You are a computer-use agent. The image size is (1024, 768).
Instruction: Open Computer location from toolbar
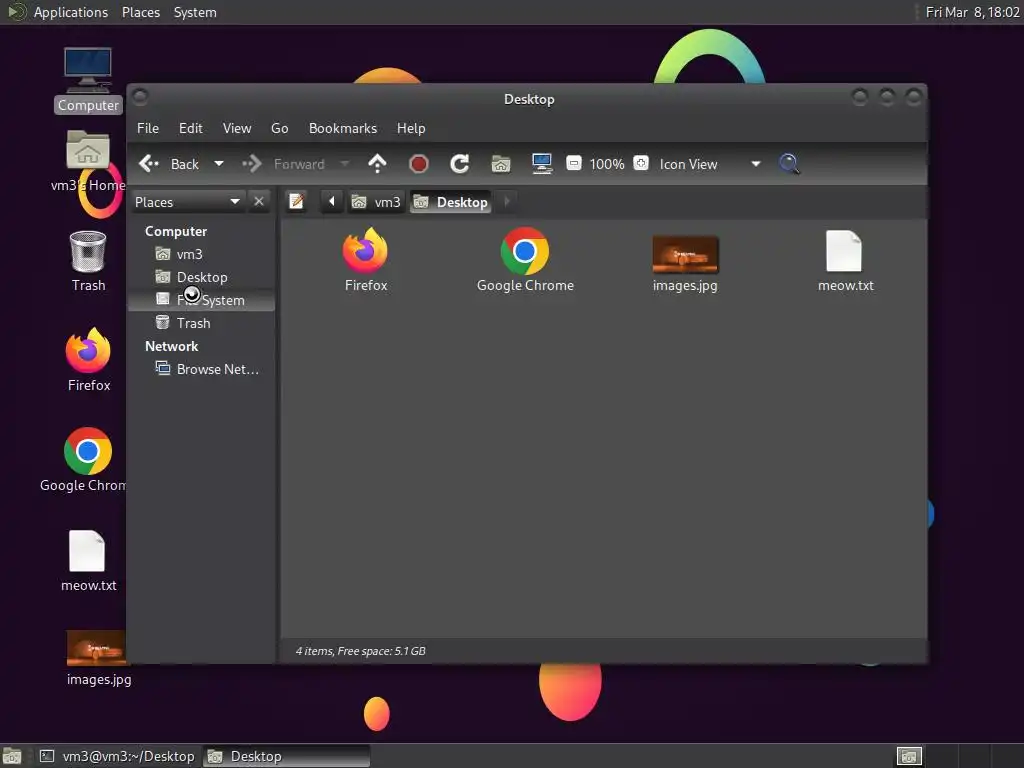click(542, 164)
